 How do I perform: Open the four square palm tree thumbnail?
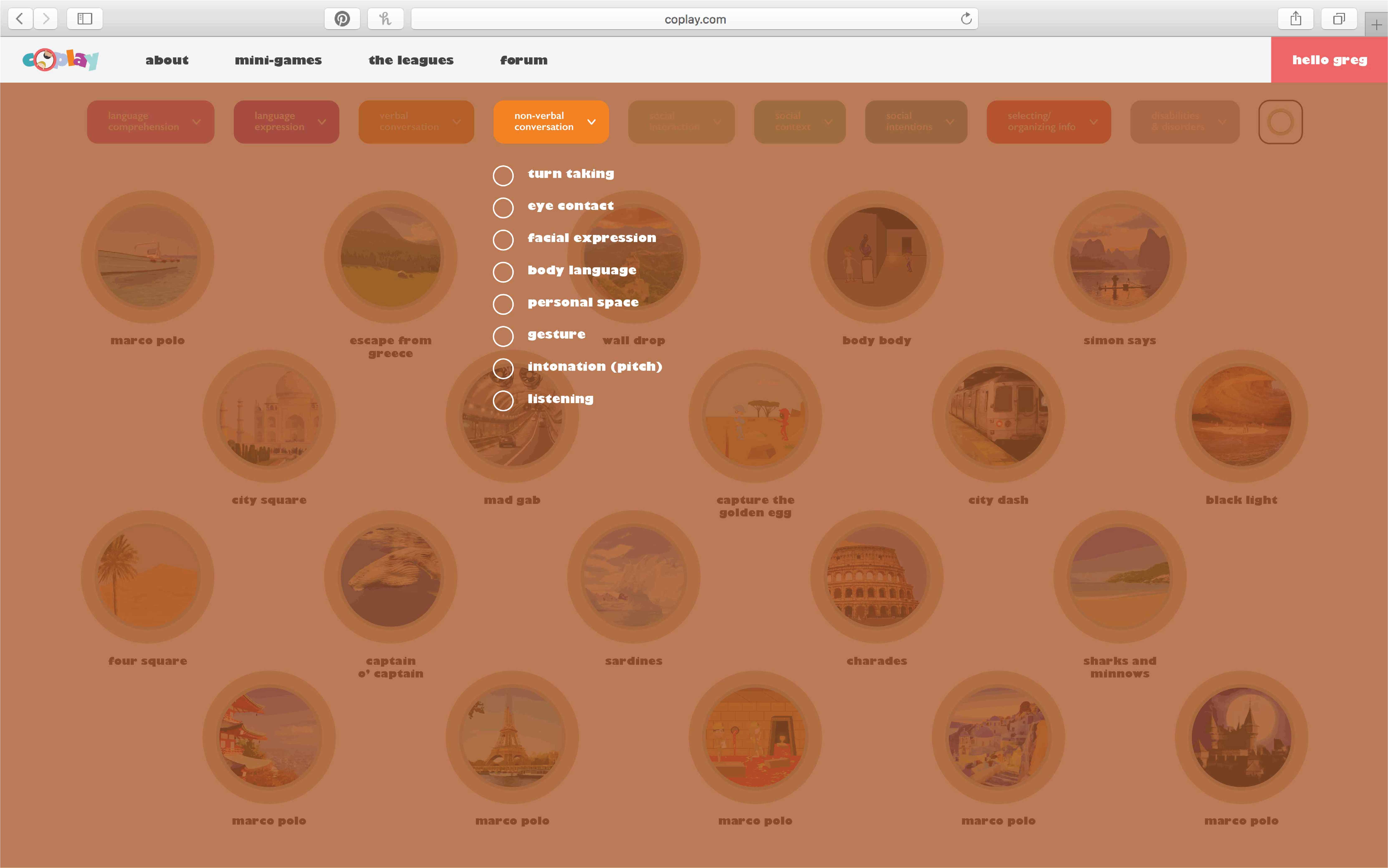(148, 577)
